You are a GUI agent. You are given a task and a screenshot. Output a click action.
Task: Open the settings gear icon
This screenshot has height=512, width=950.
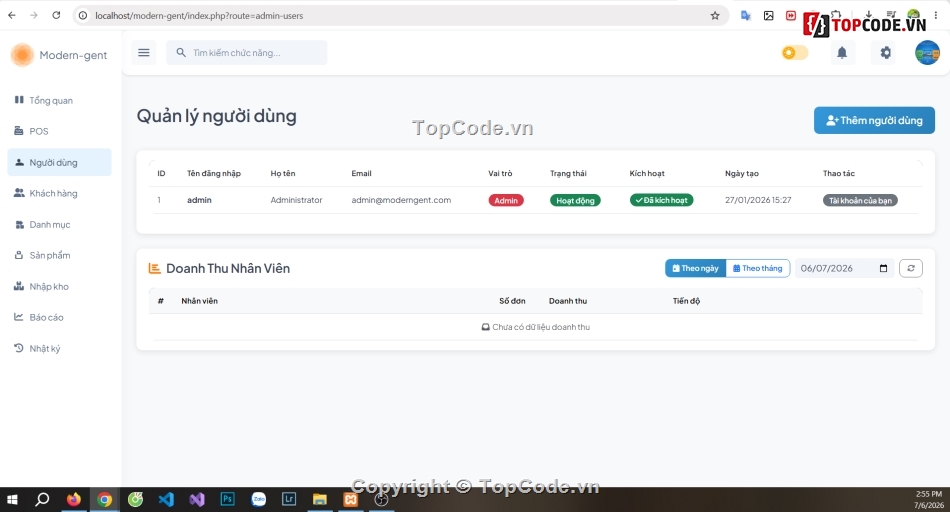(885, 53)
